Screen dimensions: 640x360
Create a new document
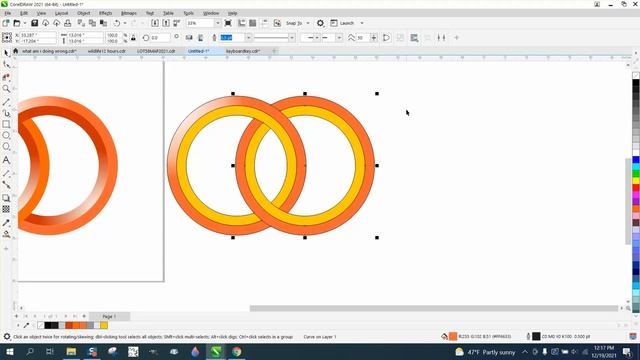coord(6,23)
